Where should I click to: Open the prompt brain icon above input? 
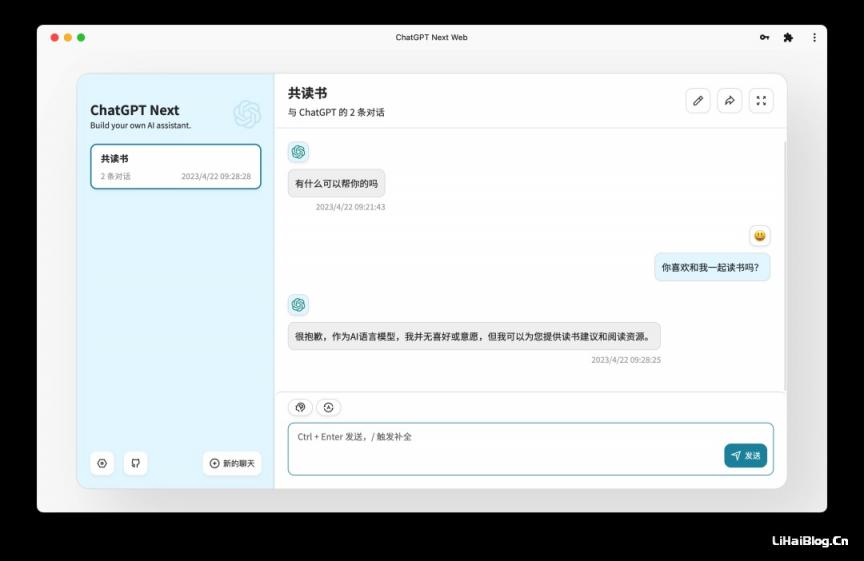click(300, 407)
